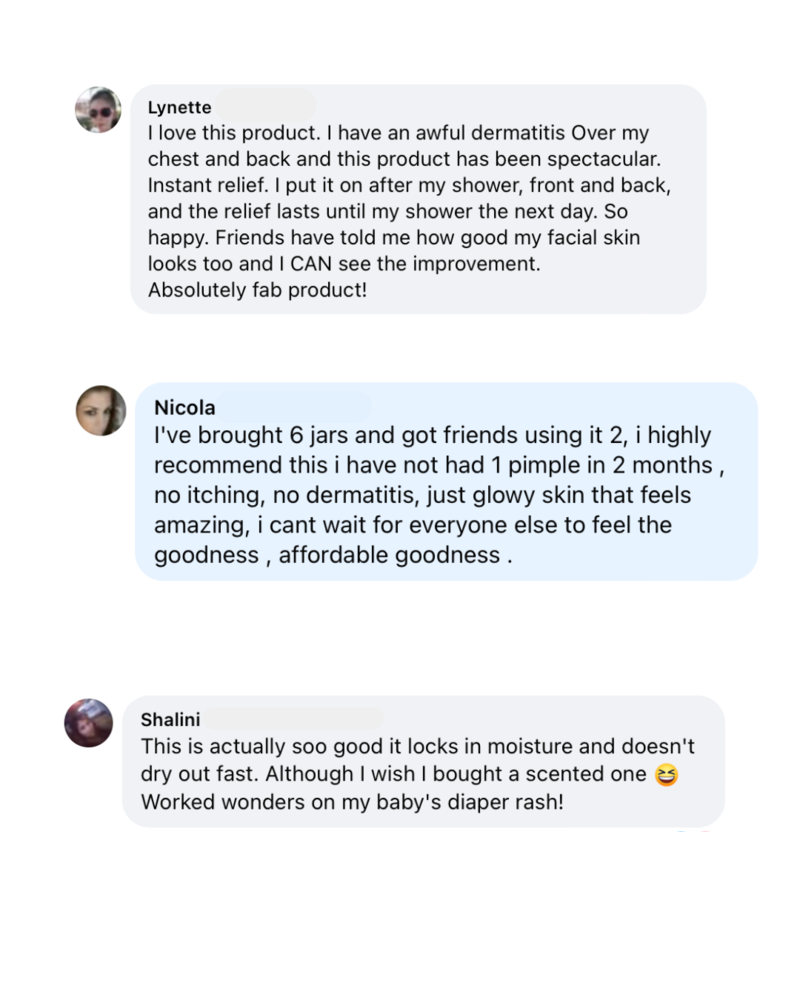Open Nicola's profile avatar
The height and width of the screenshot is (1000, 800).
click(101, 410)
